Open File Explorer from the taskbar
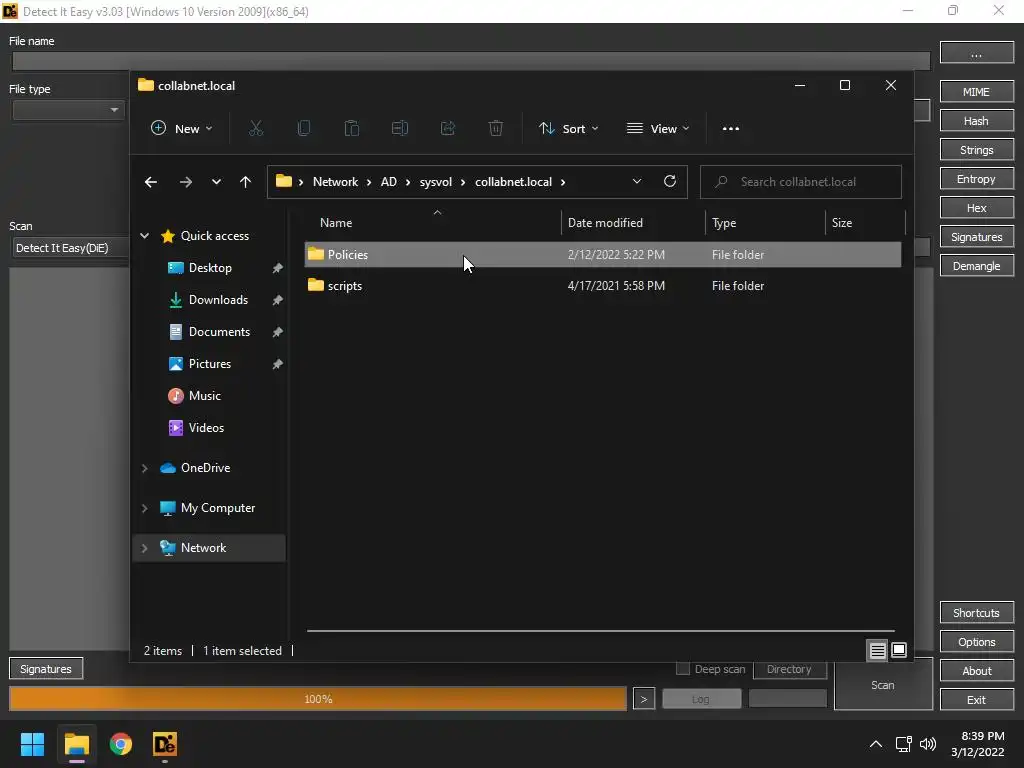This screenshot has height=768, width=1024. [76, 744]
